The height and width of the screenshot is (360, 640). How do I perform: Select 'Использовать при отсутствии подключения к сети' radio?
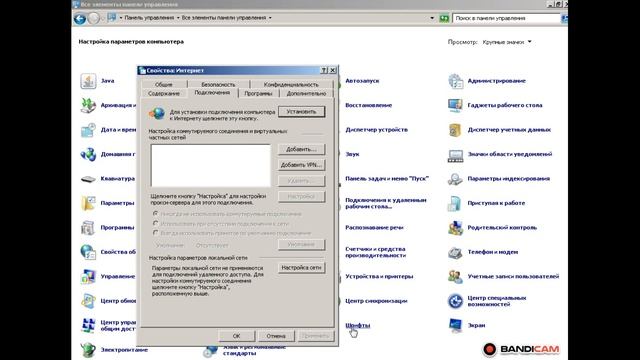(156, 223)
